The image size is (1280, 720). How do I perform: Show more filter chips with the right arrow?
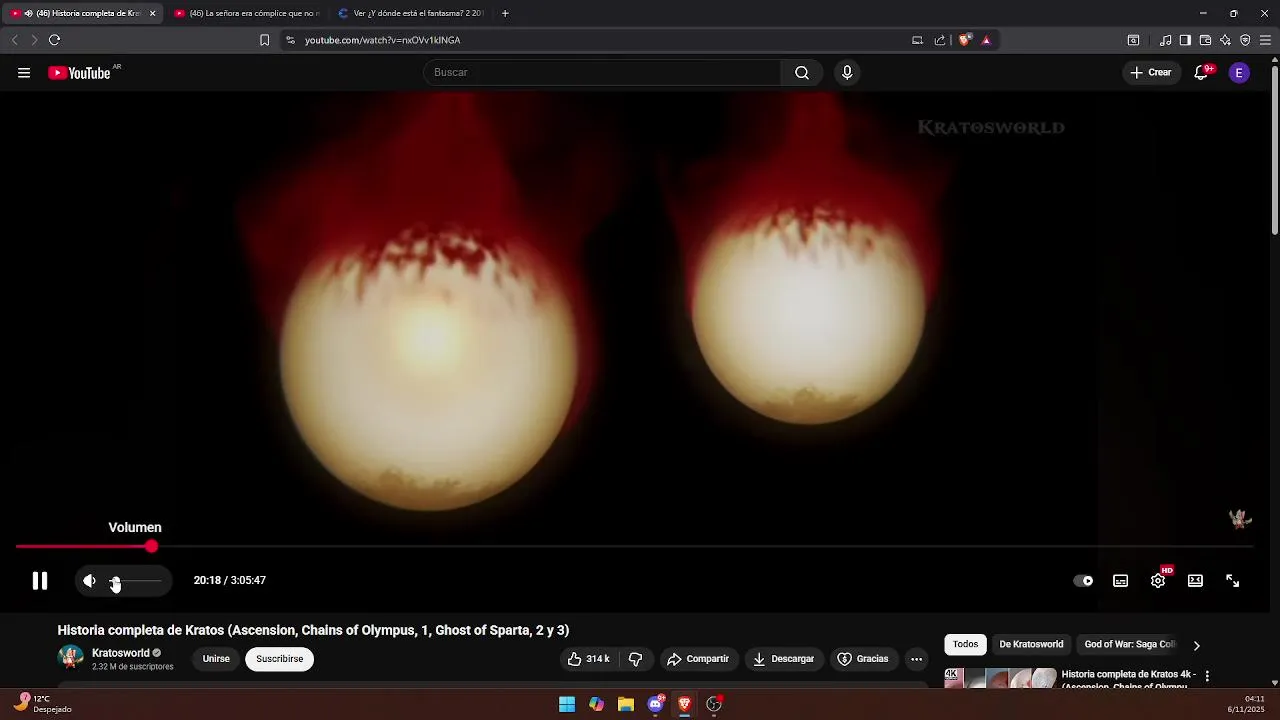[1196, 646]
